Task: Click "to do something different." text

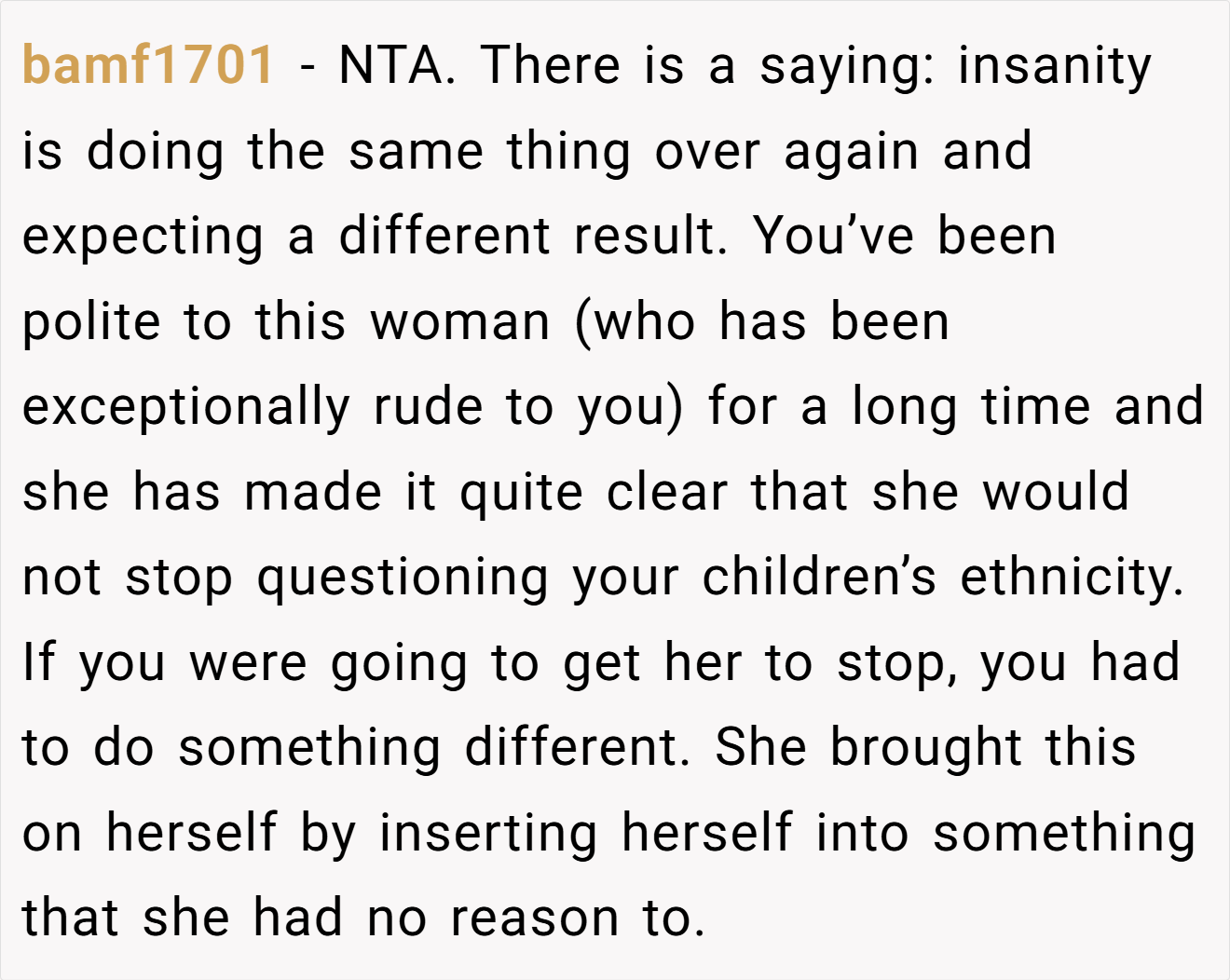Action: pos(357,749)
